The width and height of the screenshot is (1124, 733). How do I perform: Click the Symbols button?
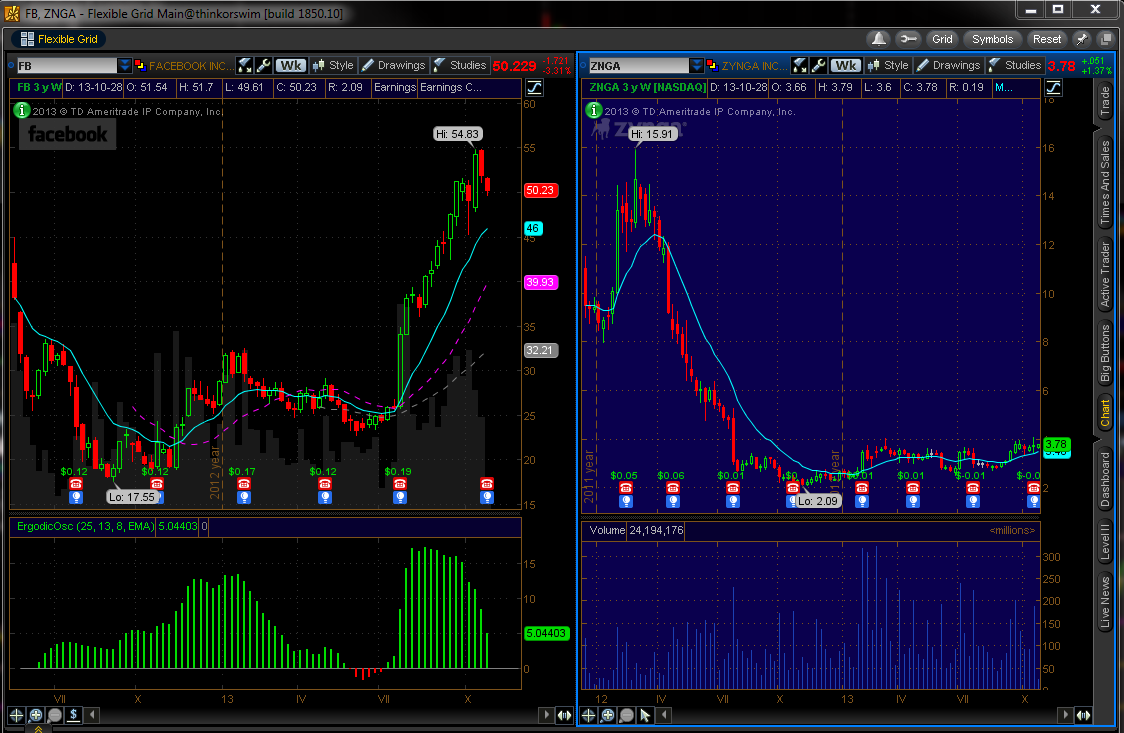point(992,39)
